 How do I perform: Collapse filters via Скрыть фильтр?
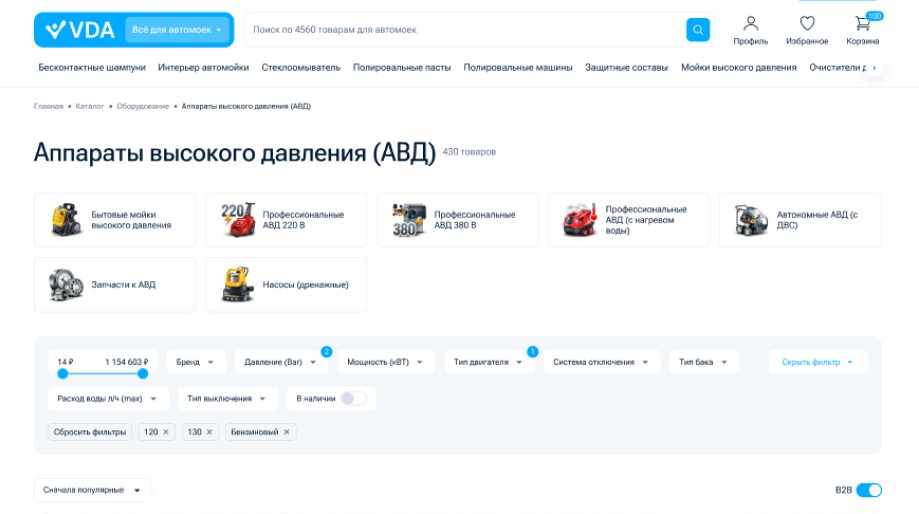[x=818, y=362]
